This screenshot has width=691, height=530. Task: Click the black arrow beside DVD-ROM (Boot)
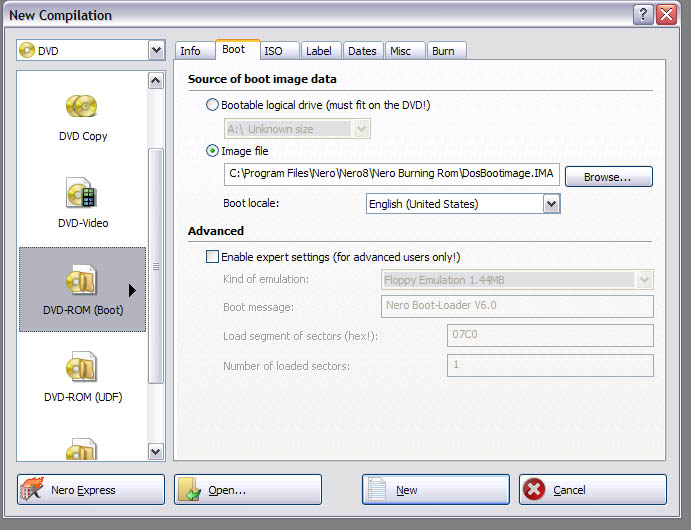[132, 290]
